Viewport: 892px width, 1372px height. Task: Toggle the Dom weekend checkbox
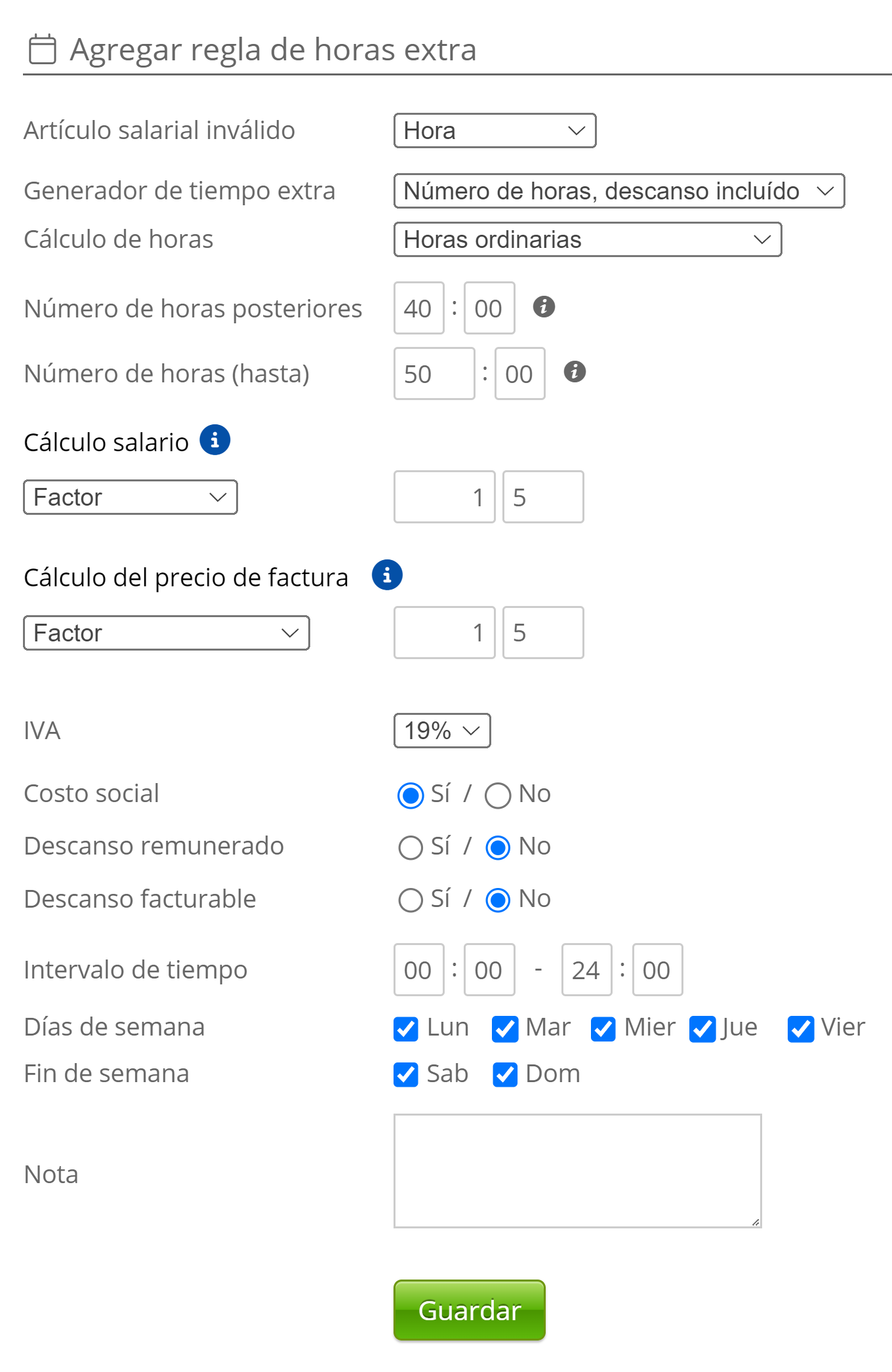pos(505,1075)
